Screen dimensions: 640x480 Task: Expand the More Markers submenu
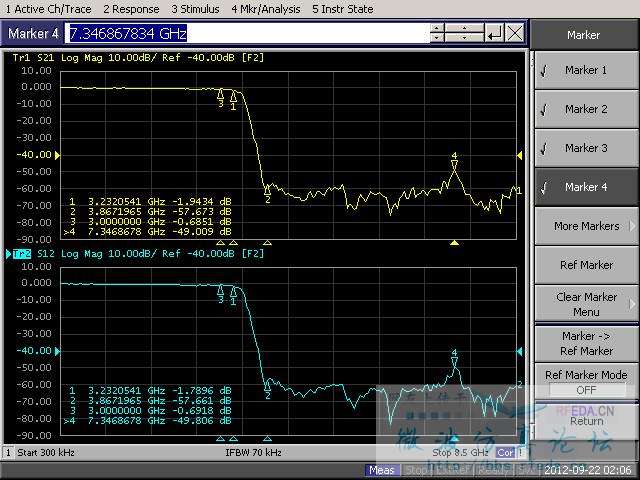(x=586, y=226)
